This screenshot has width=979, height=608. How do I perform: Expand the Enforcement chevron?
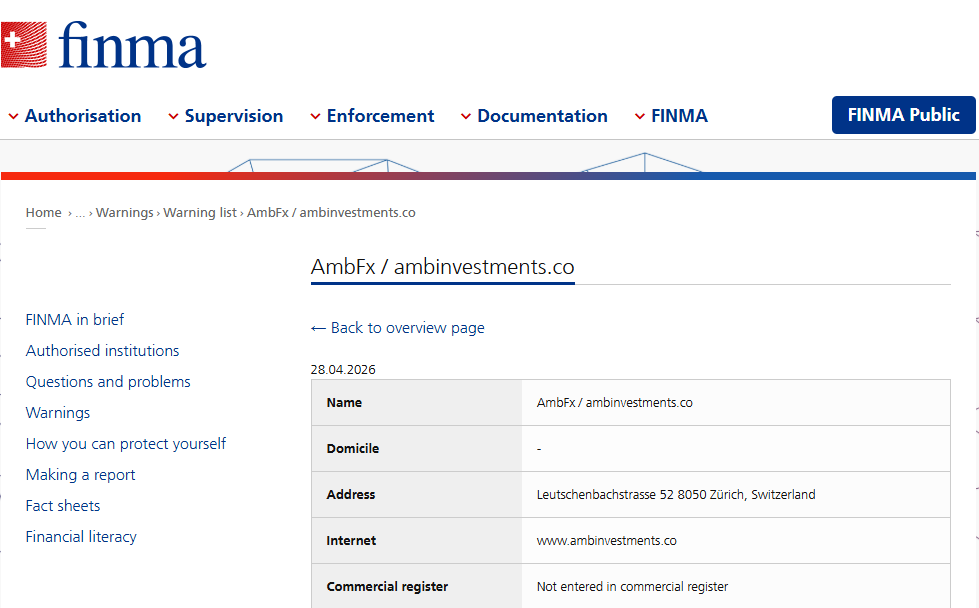(x=315, y=117)
